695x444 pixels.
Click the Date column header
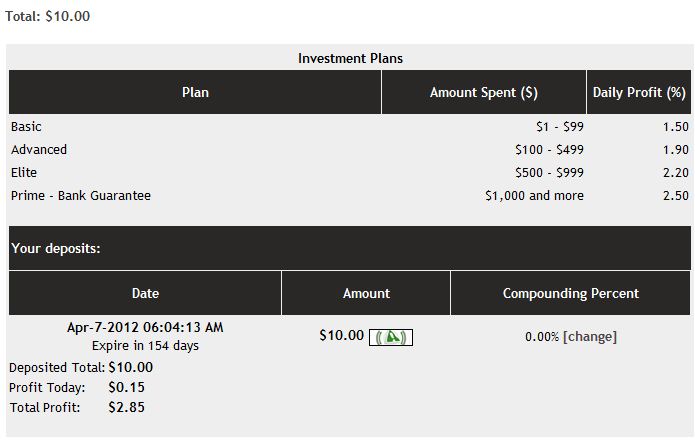[145, 294]
